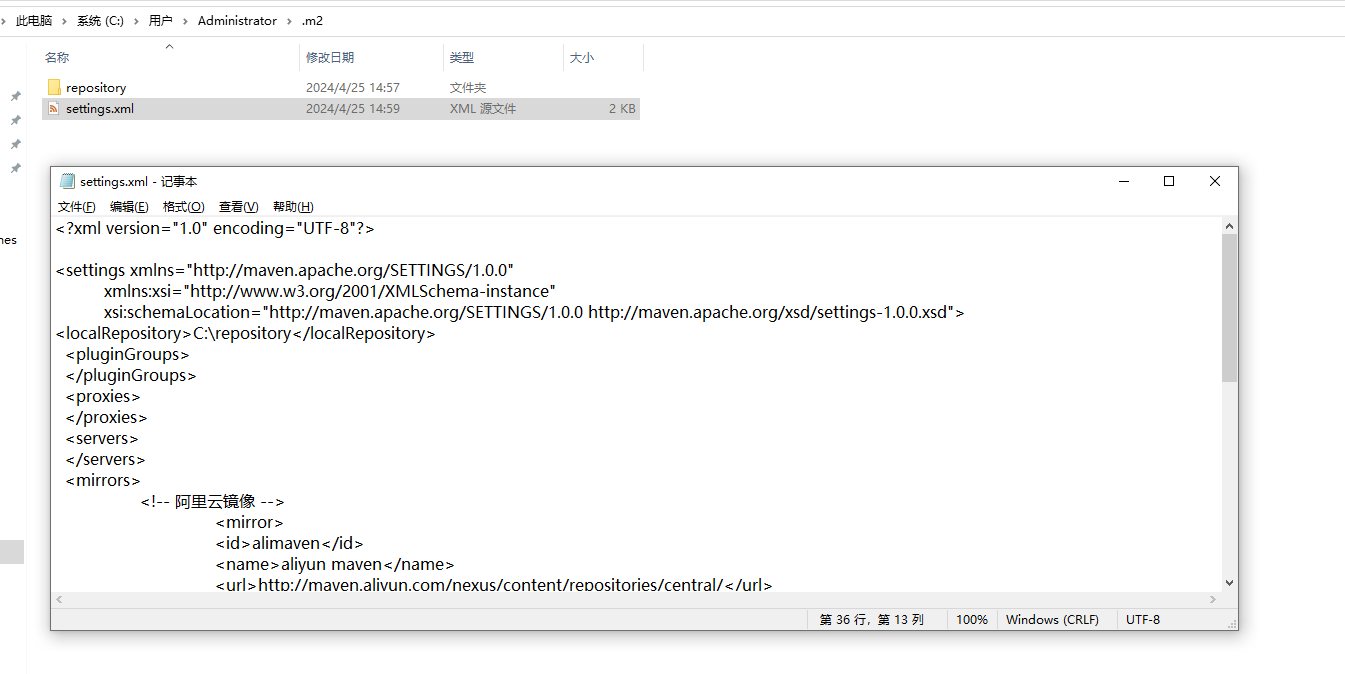Click the Windows (CRLF) line ending indicator
This screenshot has height=674, width=1345.
point(1053,619)
